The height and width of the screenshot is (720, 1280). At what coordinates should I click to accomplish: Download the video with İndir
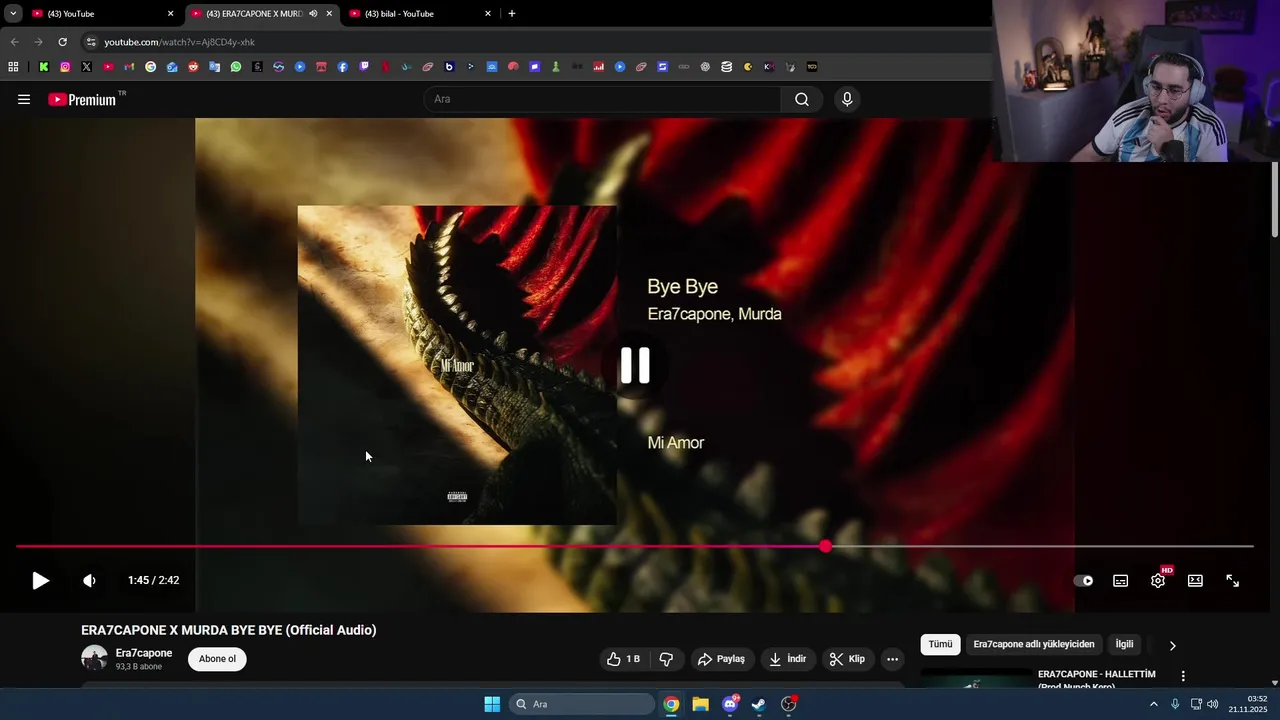point(788,659)
